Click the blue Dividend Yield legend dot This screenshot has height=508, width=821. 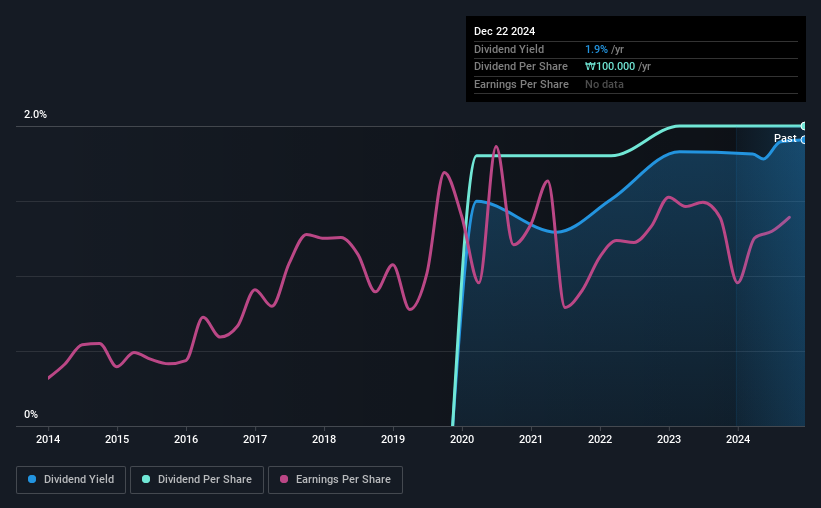[32, 479]
